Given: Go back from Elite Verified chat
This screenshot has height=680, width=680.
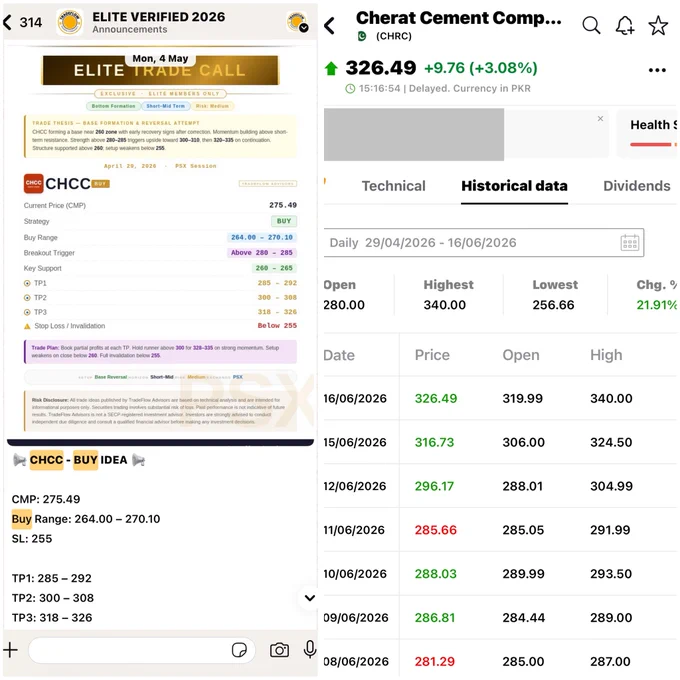Looking at the screenshot, I should click(7, 22).
